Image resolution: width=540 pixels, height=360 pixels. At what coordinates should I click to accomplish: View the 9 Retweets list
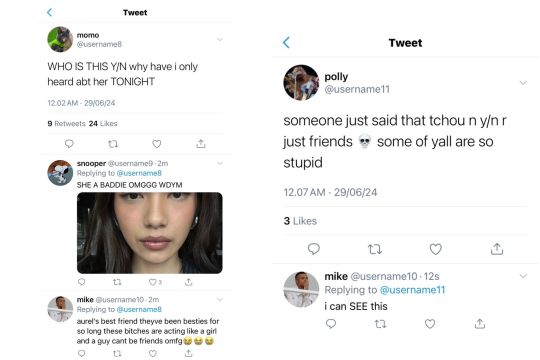pos(66,123)
